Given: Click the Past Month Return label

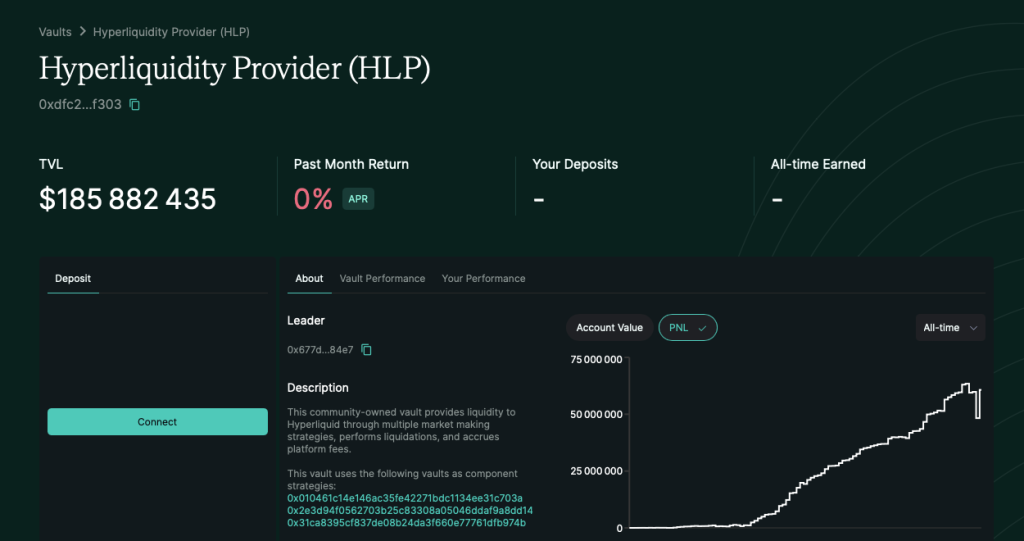Looking at the screenshot, I should [351, 164].
